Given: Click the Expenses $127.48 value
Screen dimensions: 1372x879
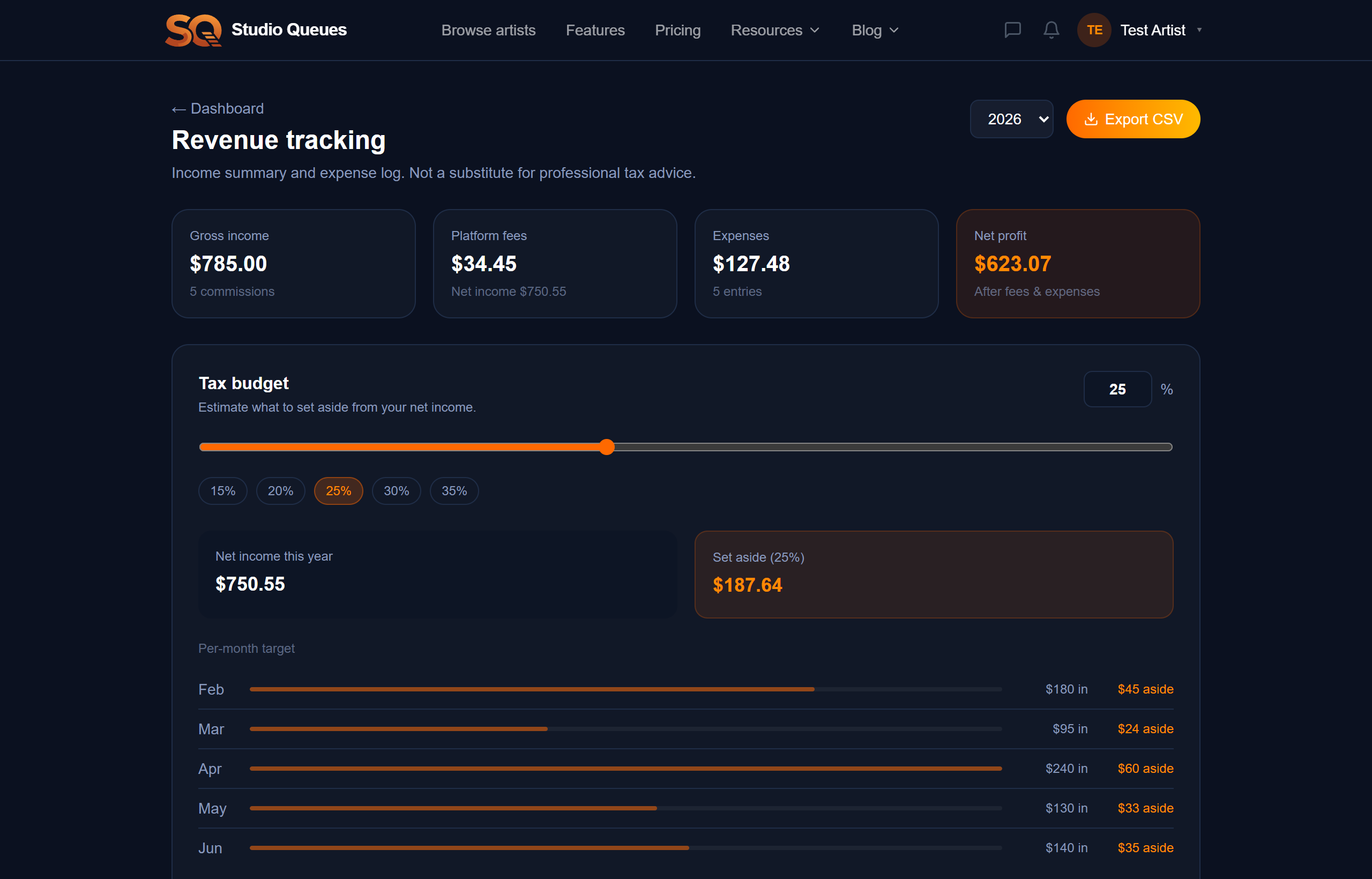Looking at the screenshot, I should tap(751, 264).
